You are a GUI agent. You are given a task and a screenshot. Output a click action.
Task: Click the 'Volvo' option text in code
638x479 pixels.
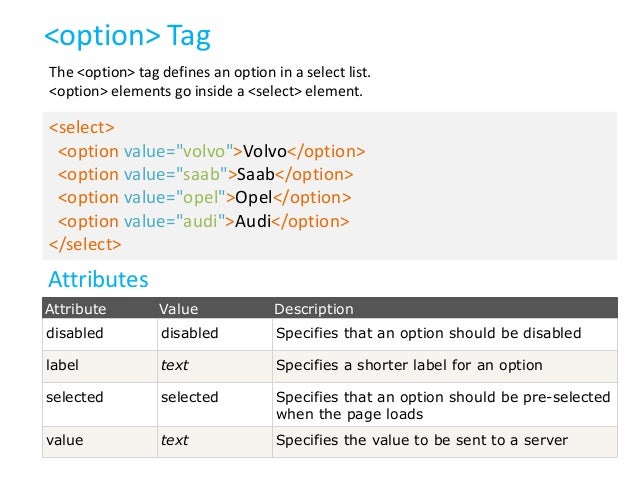(x=265, y=151)
